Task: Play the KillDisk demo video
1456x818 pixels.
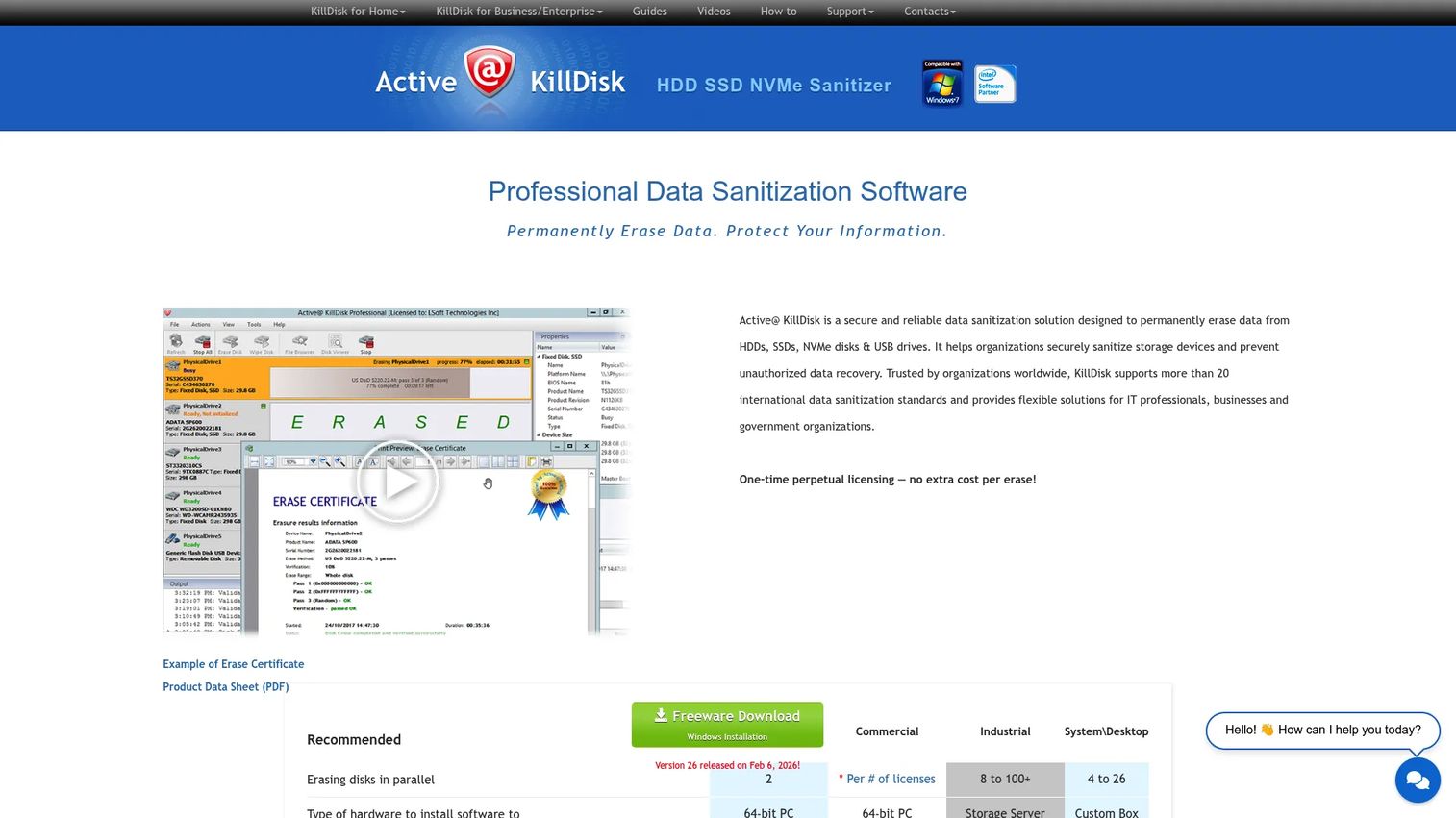Action: (398, 483)
